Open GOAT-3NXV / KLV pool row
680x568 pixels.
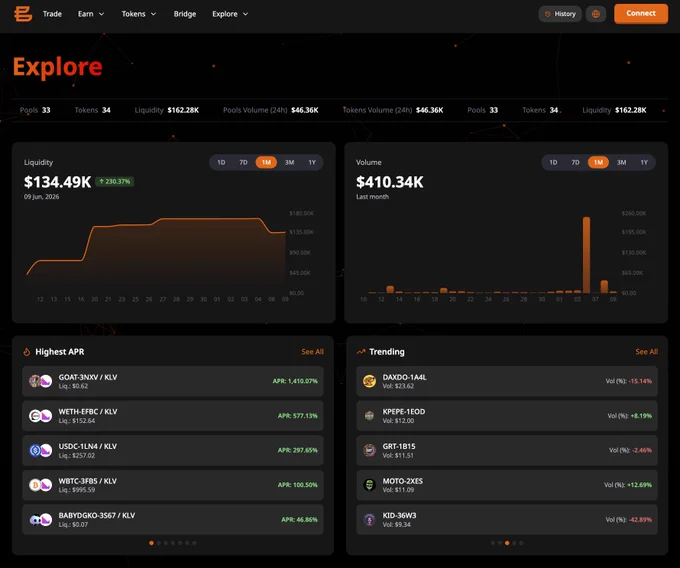pyautogui.click(x=173, y=381)
